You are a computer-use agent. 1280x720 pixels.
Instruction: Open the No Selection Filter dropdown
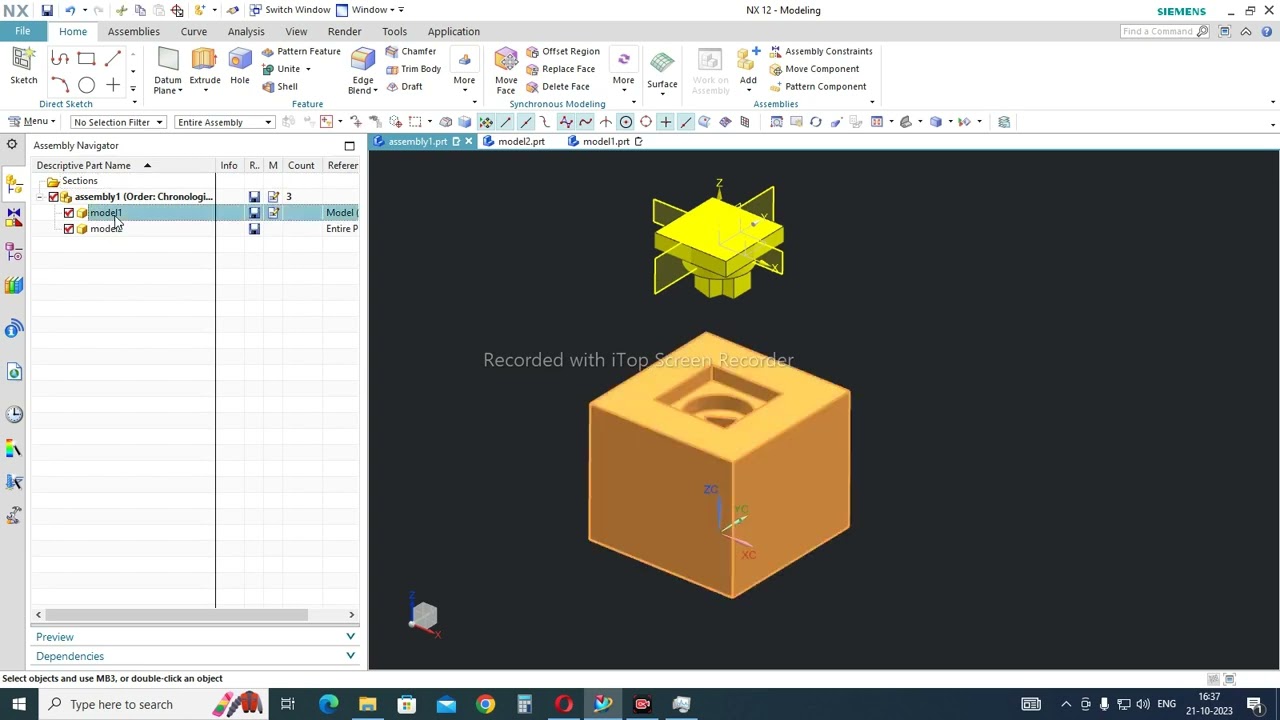click(118, 122)
